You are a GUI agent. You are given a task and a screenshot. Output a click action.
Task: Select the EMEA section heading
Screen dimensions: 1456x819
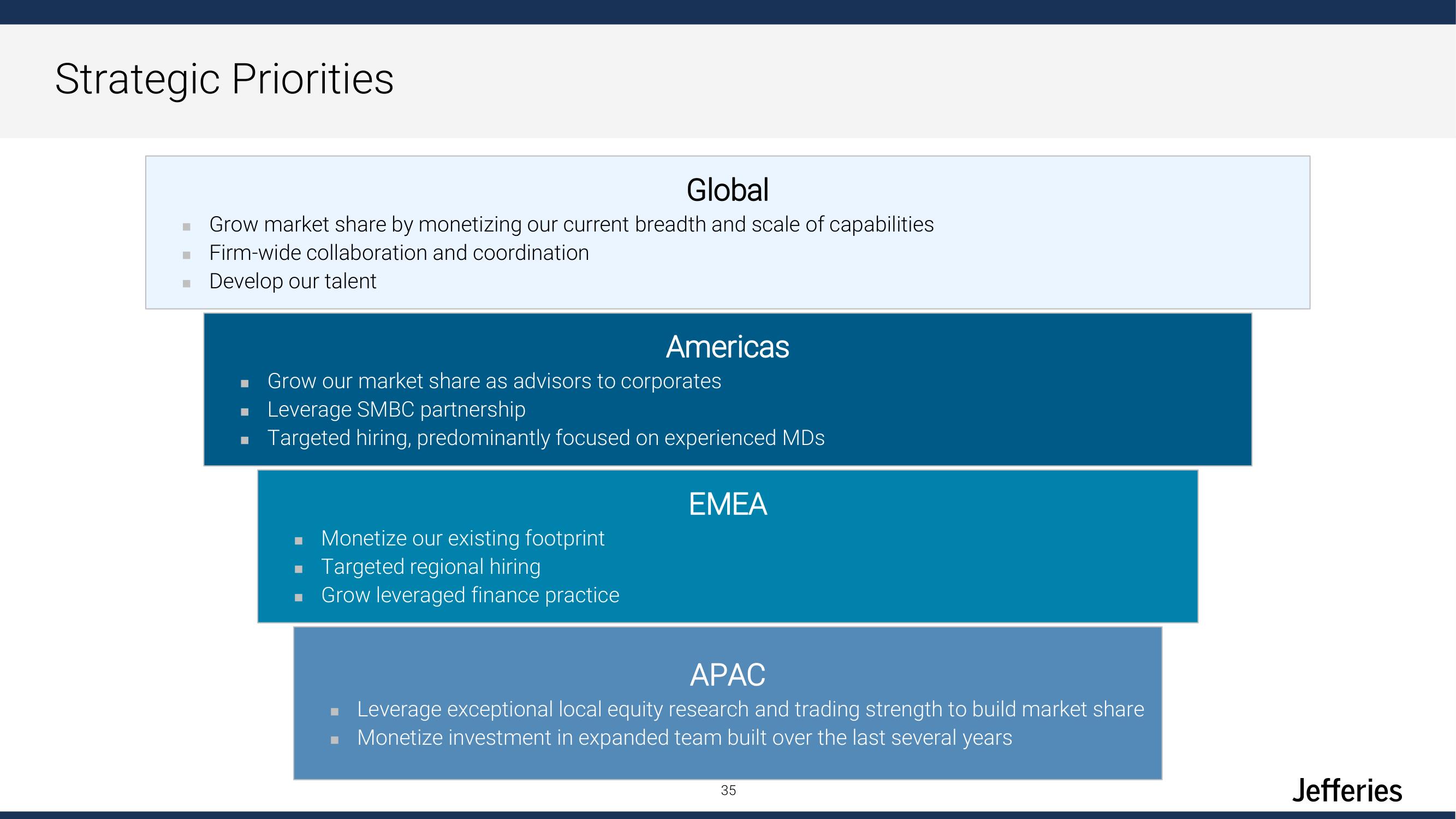tap(727, 504)
